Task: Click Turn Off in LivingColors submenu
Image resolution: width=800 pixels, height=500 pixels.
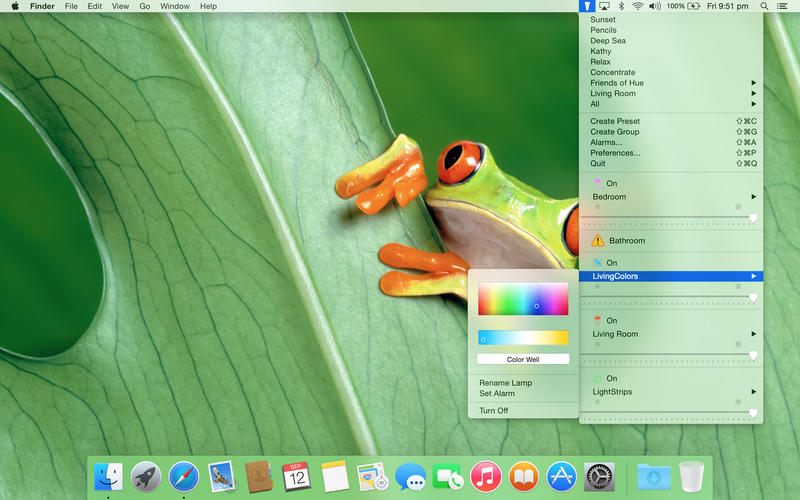Action: click(494, 411)
